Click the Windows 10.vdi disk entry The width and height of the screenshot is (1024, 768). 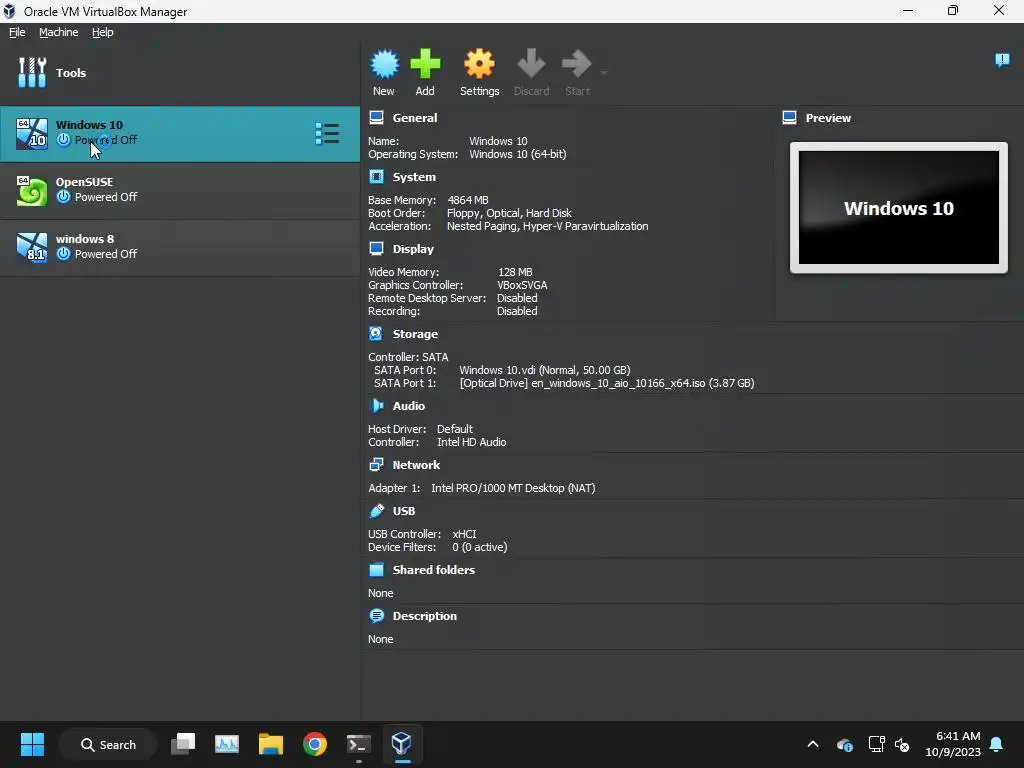click(545, 370)
